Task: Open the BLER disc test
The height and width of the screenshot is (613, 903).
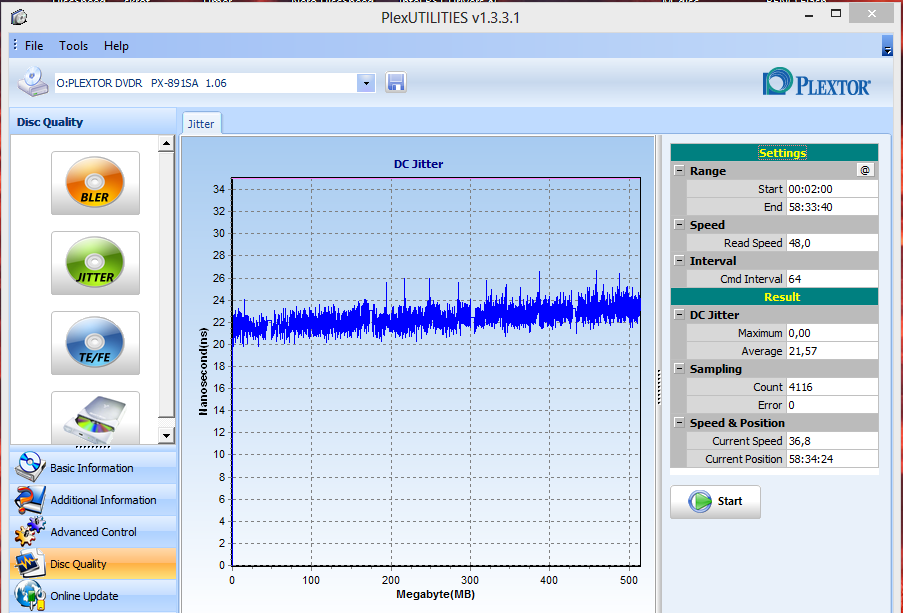Action: [95, 183]
